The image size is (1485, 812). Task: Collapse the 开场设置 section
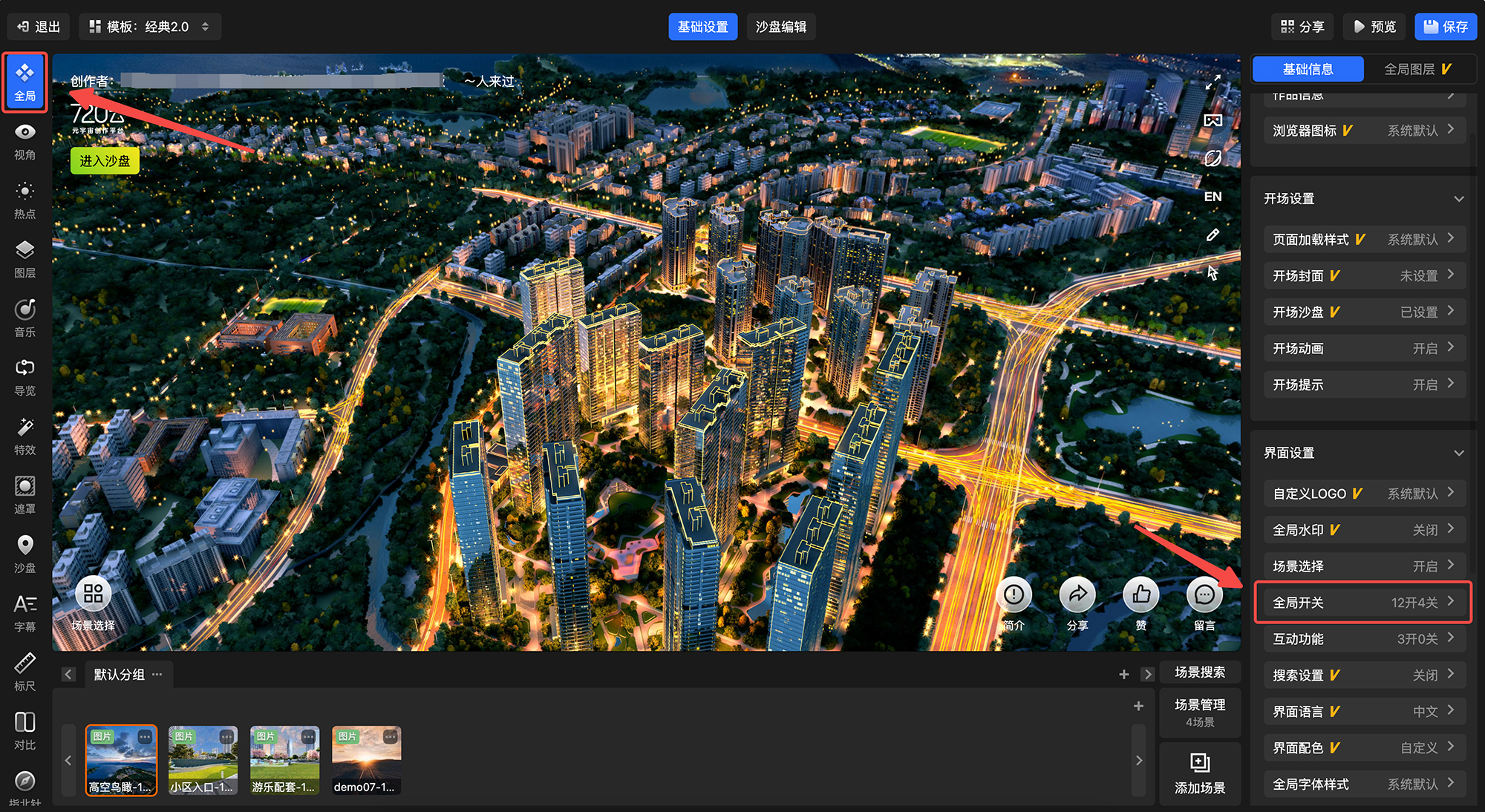pyautogui.click(x=1458, y=199)
